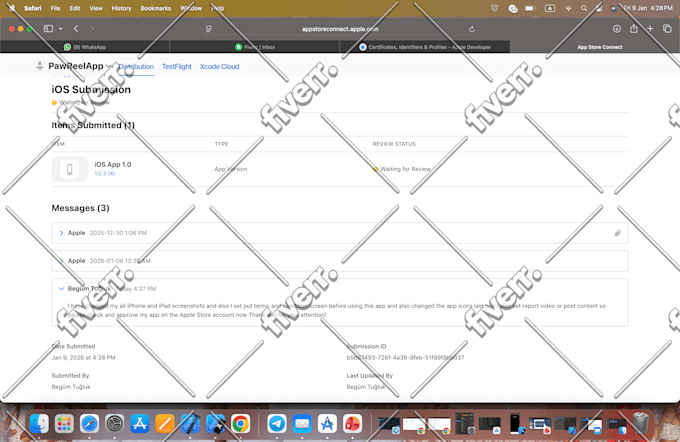This screenshot has width=680, height=442.
Task: Open Finder from the Dock
Action: pos(39,423)
